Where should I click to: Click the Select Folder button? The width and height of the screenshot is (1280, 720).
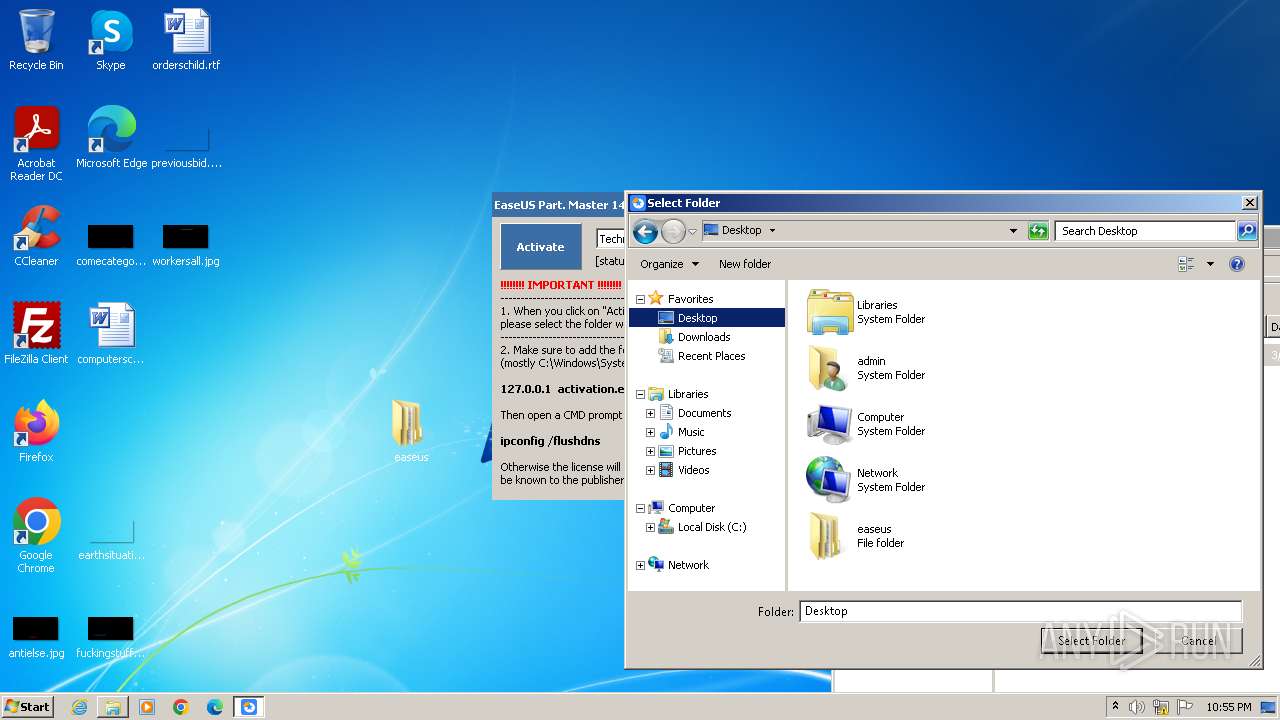[x=1091, y=641]
